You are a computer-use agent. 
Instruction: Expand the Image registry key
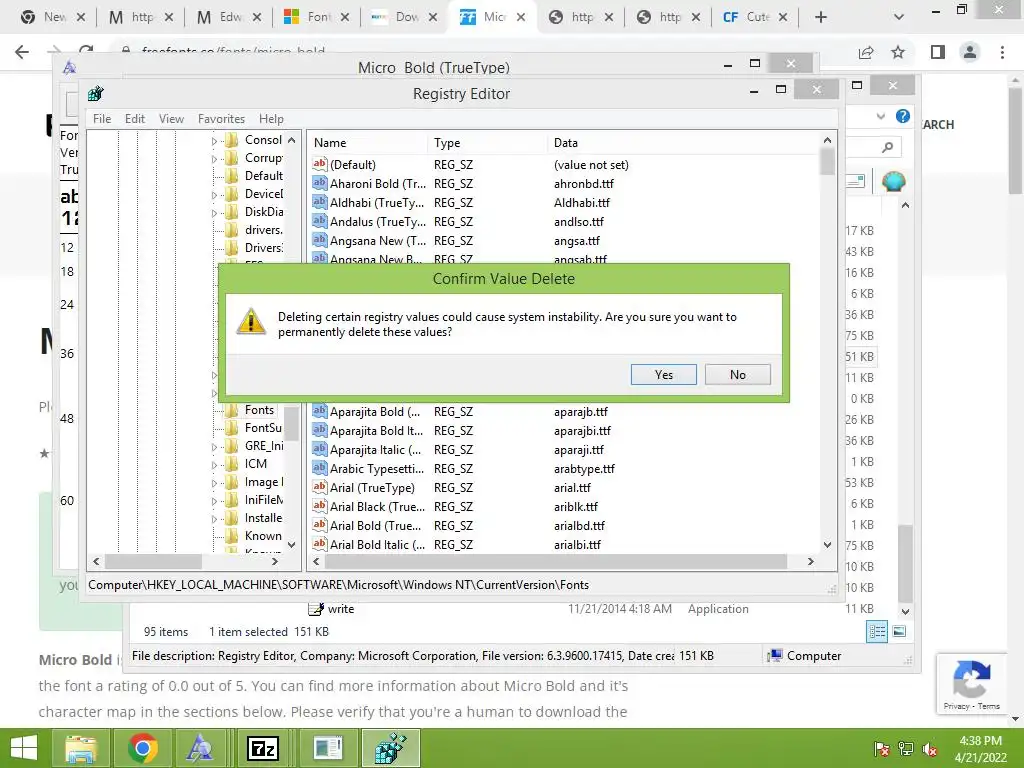coord(214,483)
